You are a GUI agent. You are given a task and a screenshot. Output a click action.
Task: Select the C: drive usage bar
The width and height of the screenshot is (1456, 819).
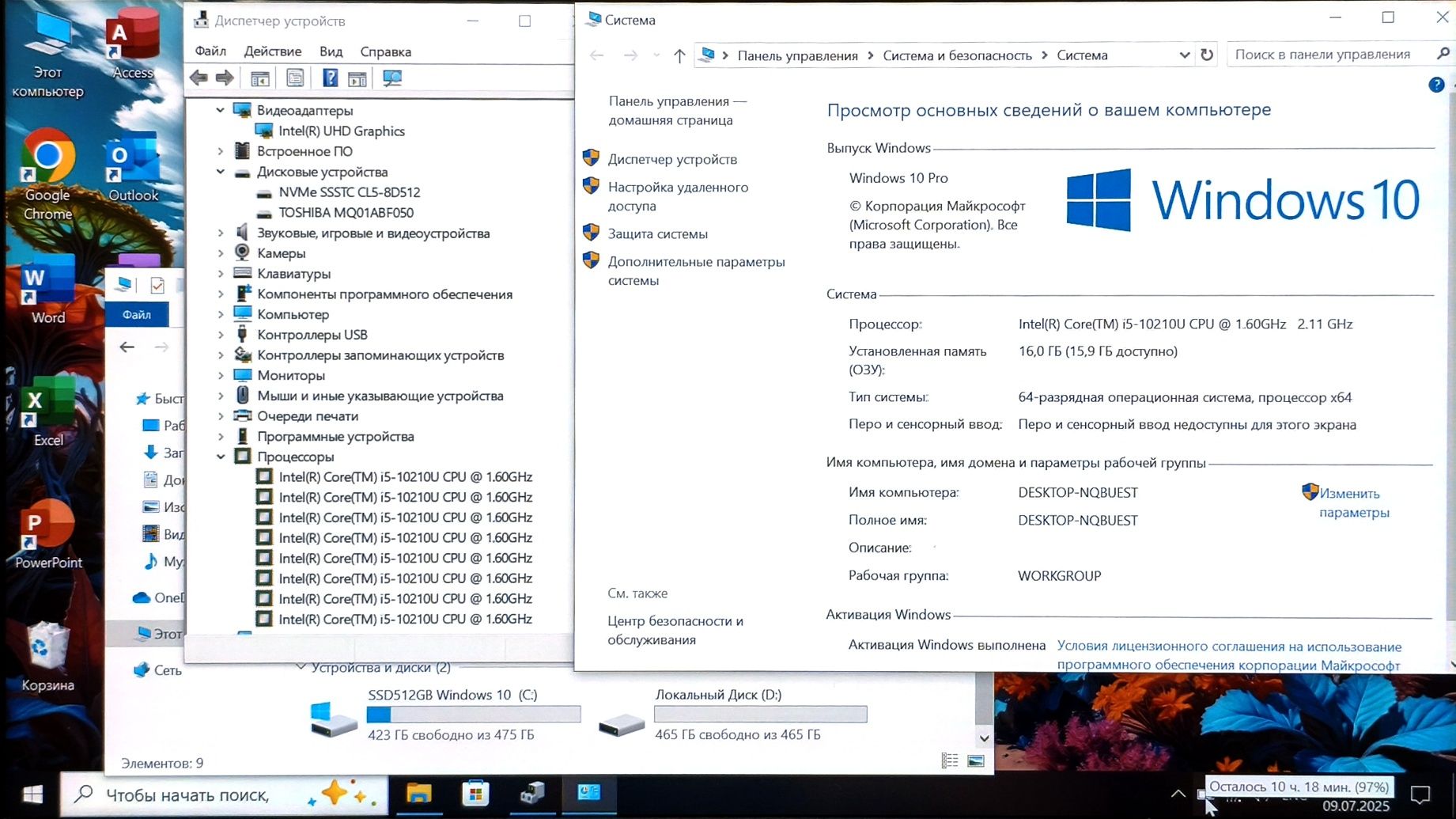click(x=474, y=714)
